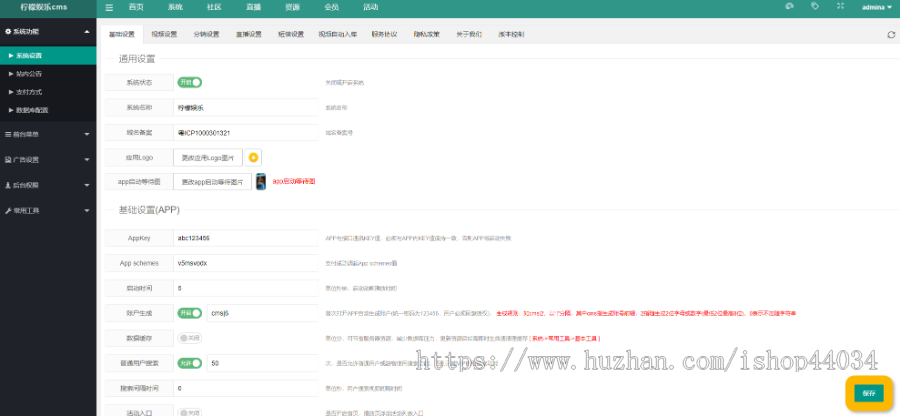
Task: Expand the 后台权限 sidebar section
Action: coord(87,185)
